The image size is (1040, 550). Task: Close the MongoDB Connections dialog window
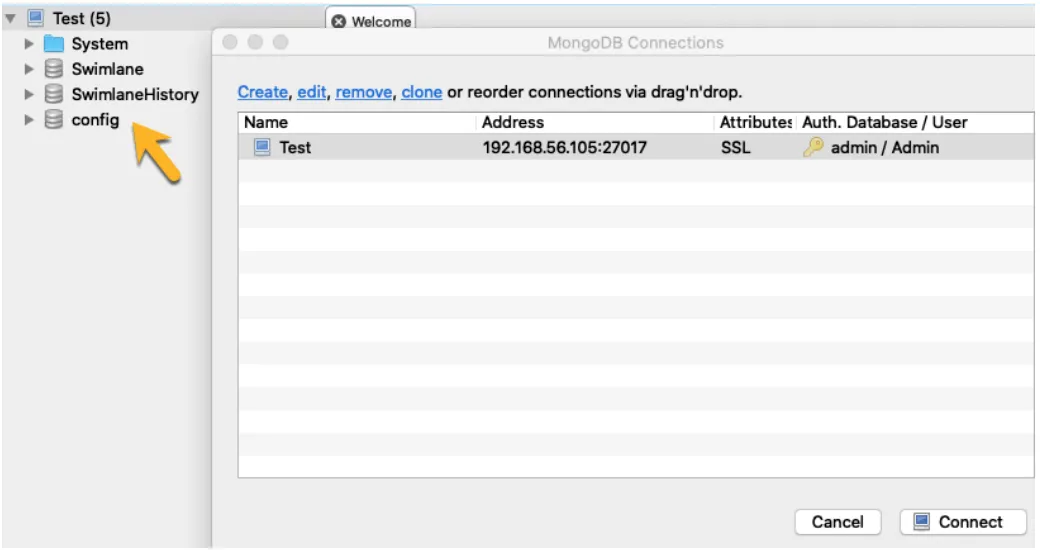tap(230, 42)
